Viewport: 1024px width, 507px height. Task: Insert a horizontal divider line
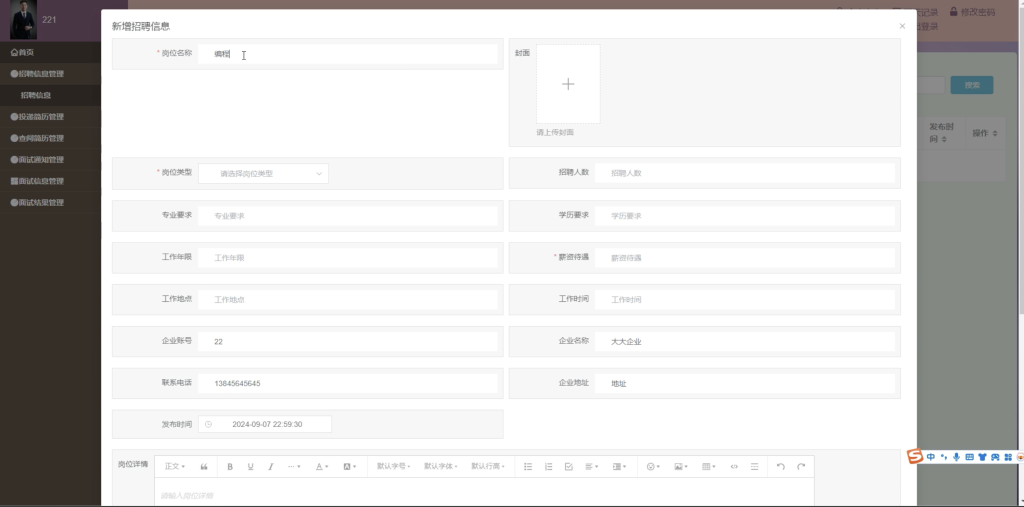coord(754,466)
